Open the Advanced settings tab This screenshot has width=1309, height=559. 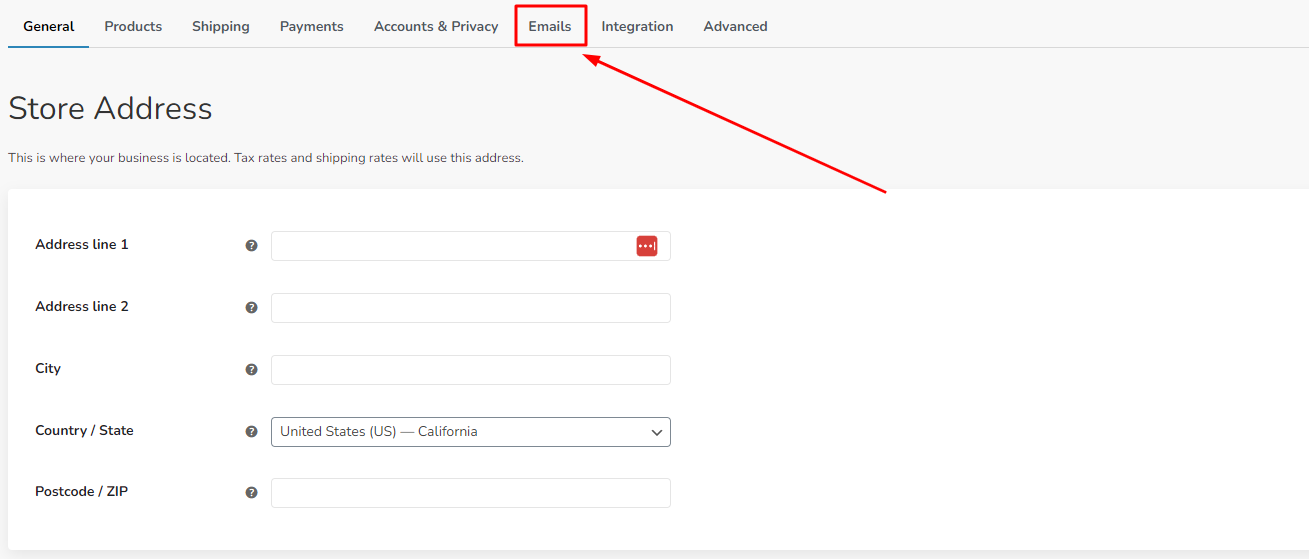735,26
